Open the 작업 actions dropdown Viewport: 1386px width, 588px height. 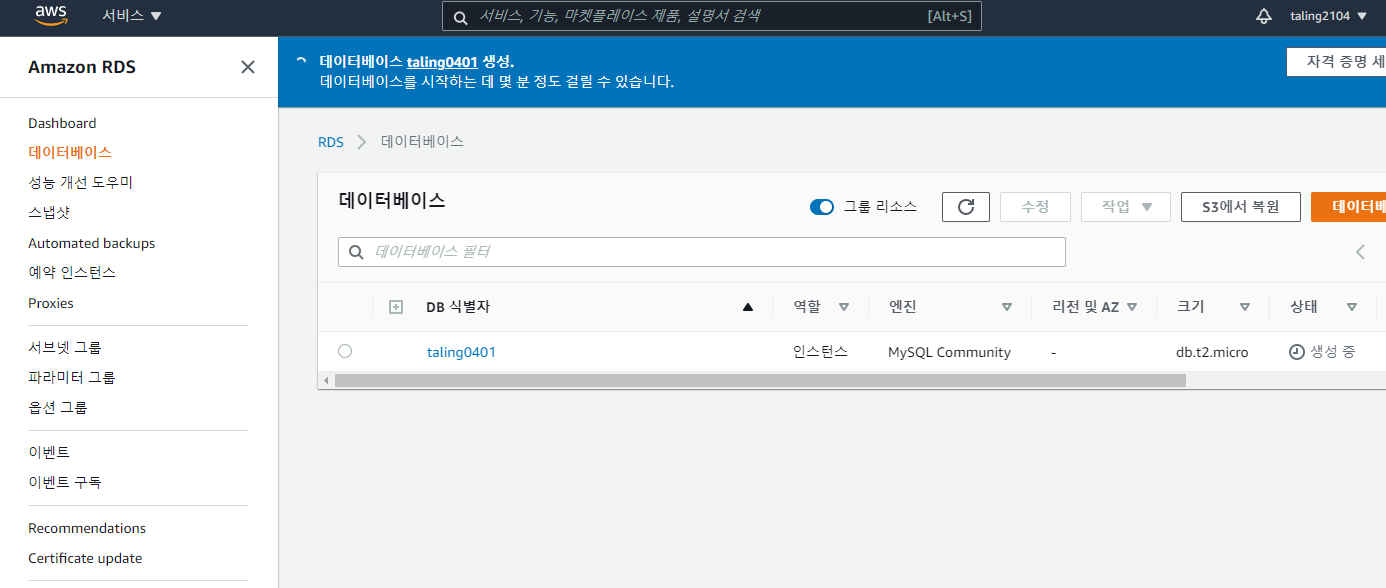click(1126, 207)
